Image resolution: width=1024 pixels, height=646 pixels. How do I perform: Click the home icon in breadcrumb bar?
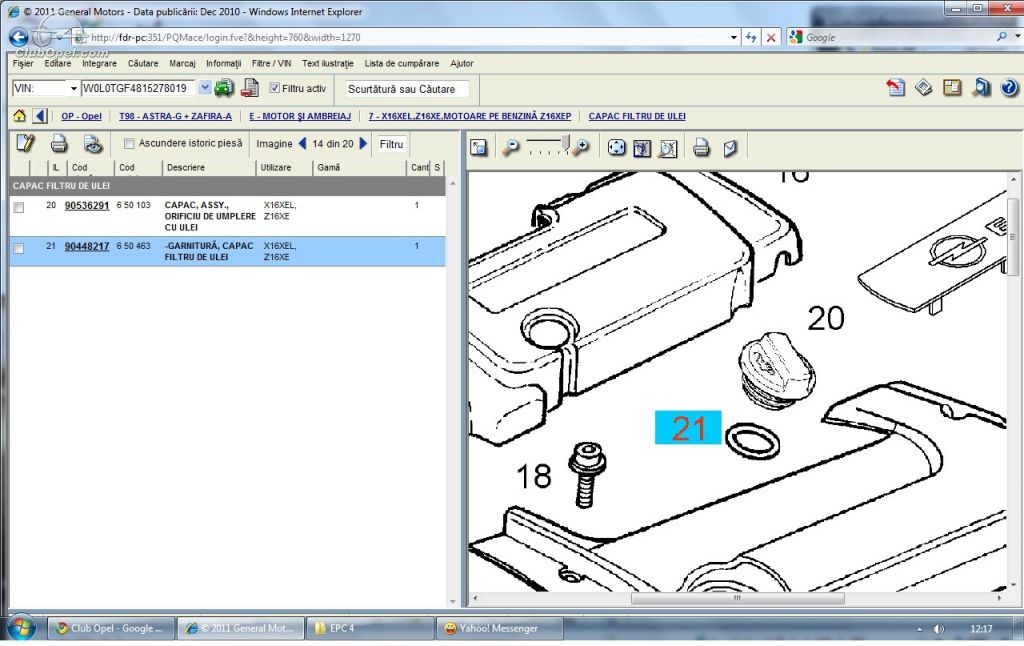click(x=20, y=116)
